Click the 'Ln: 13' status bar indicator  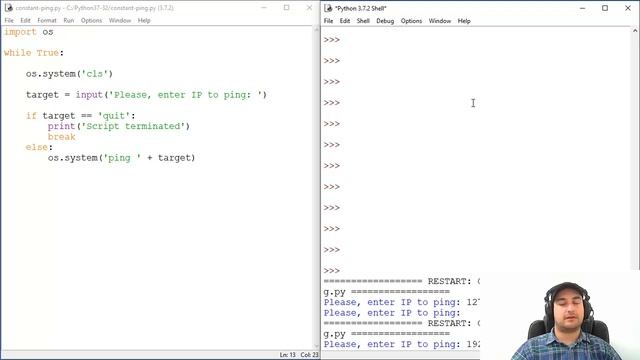287,355
